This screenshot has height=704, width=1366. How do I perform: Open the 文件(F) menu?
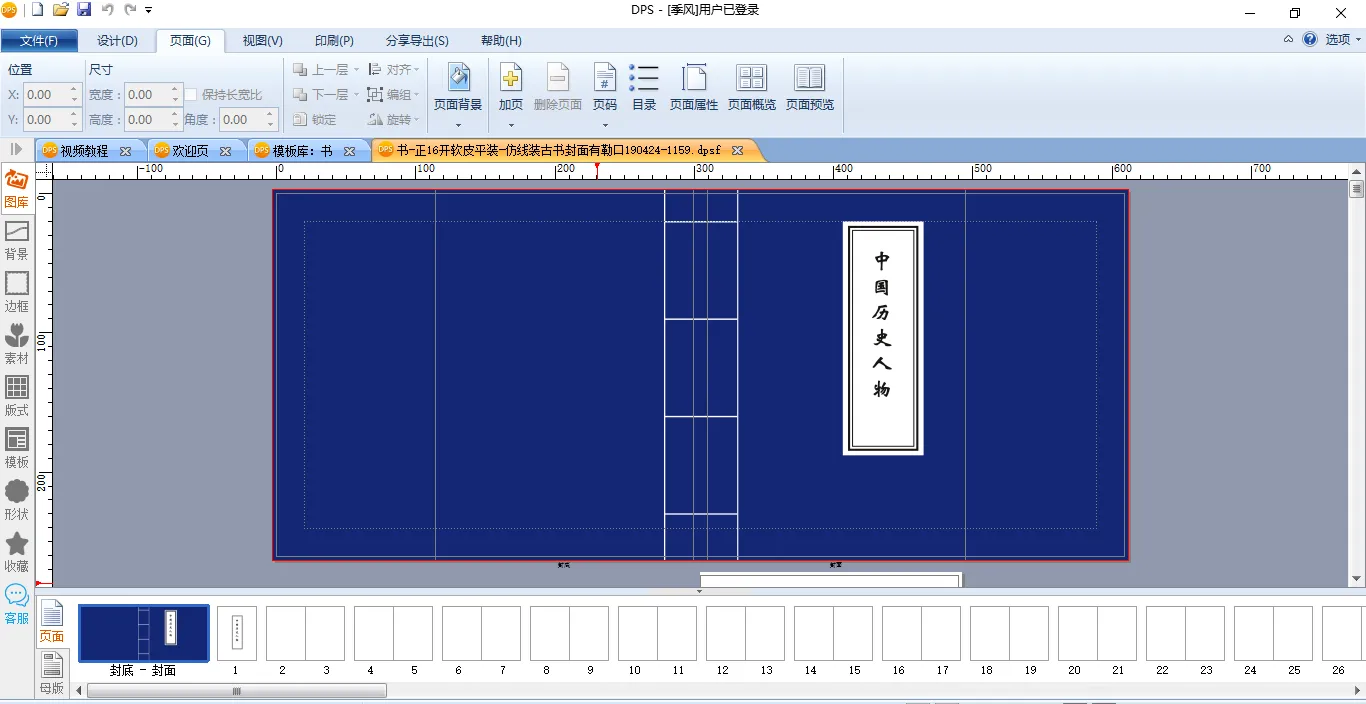(x=39, y=41)
